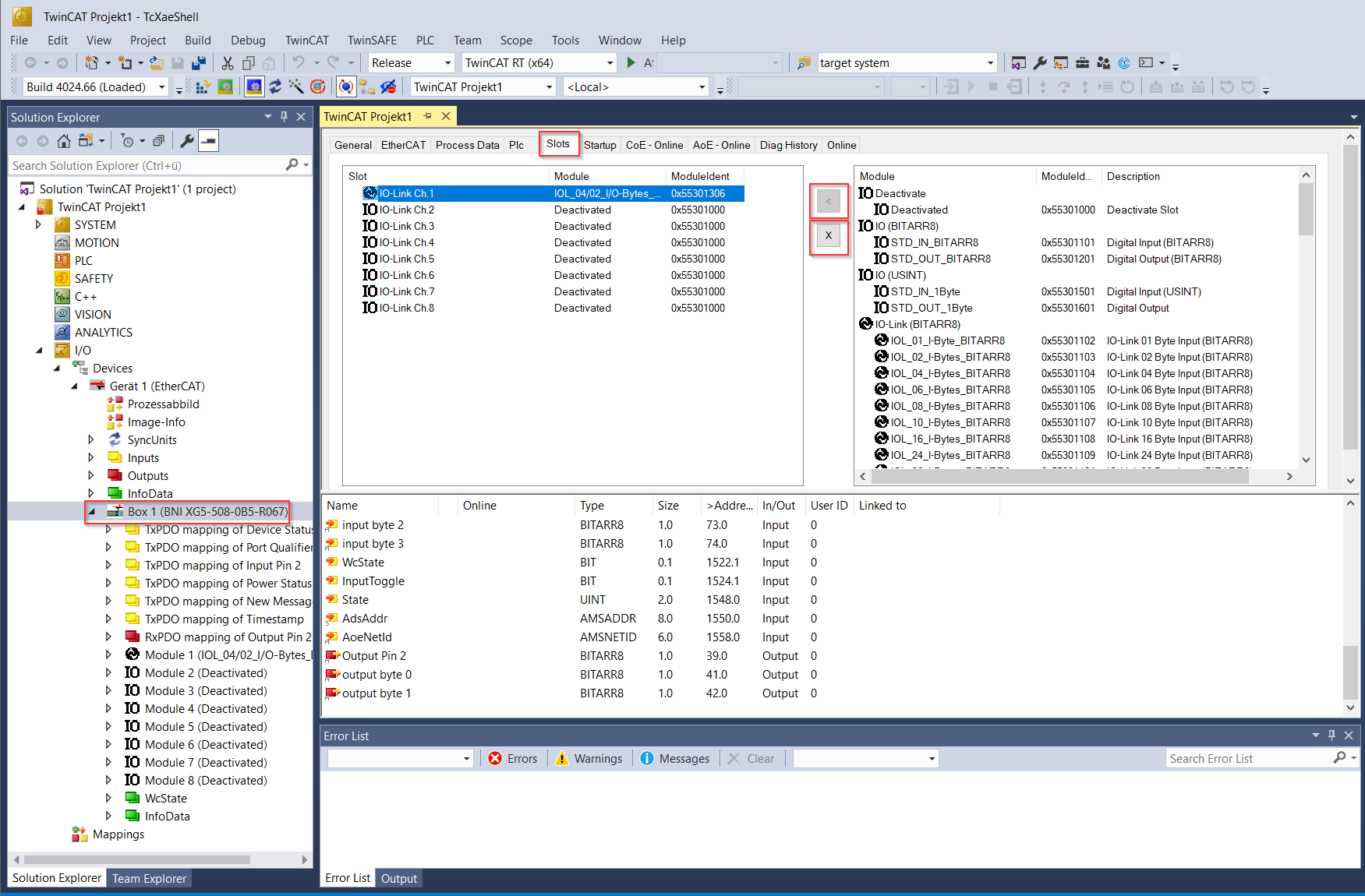Select the Mappings tree item
Viewport: 1365px width, 896px height.
point(118,834)
